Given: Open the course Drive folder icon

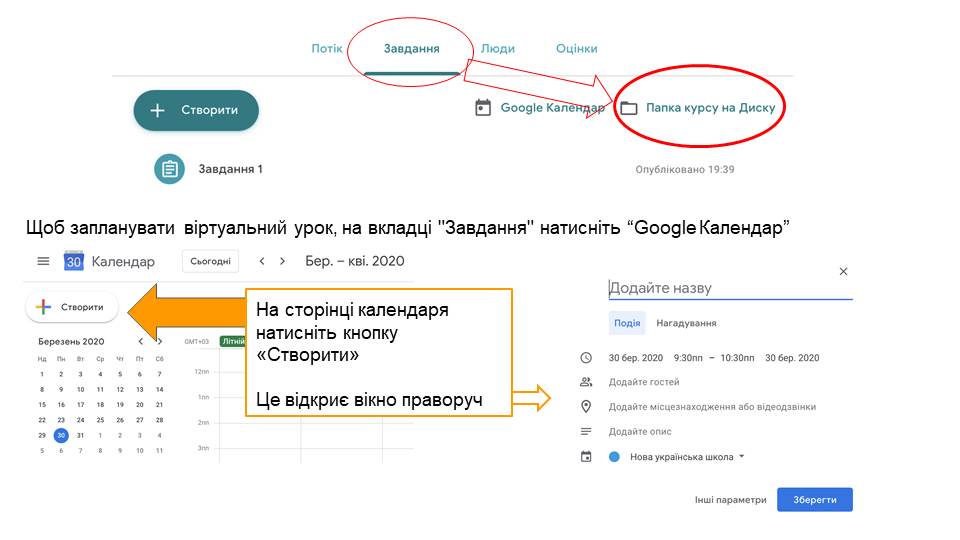Looking at the screenshot, I should (x=629, y=108).
